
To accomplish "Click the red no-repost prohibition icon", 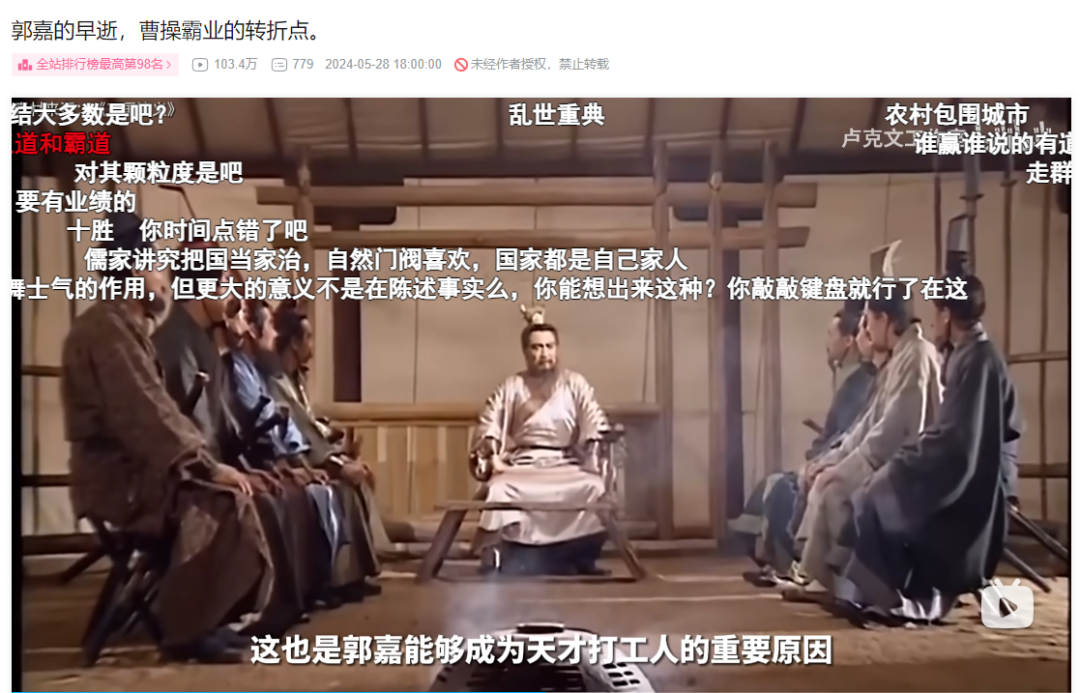I will [x=461, y=65].
